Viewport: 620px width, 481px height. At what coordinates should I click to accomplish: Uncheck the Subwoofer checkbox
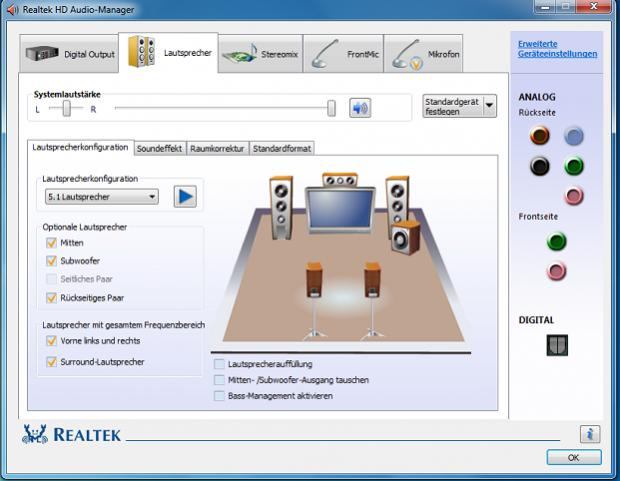pyautogui.click(x=51, y=261)
